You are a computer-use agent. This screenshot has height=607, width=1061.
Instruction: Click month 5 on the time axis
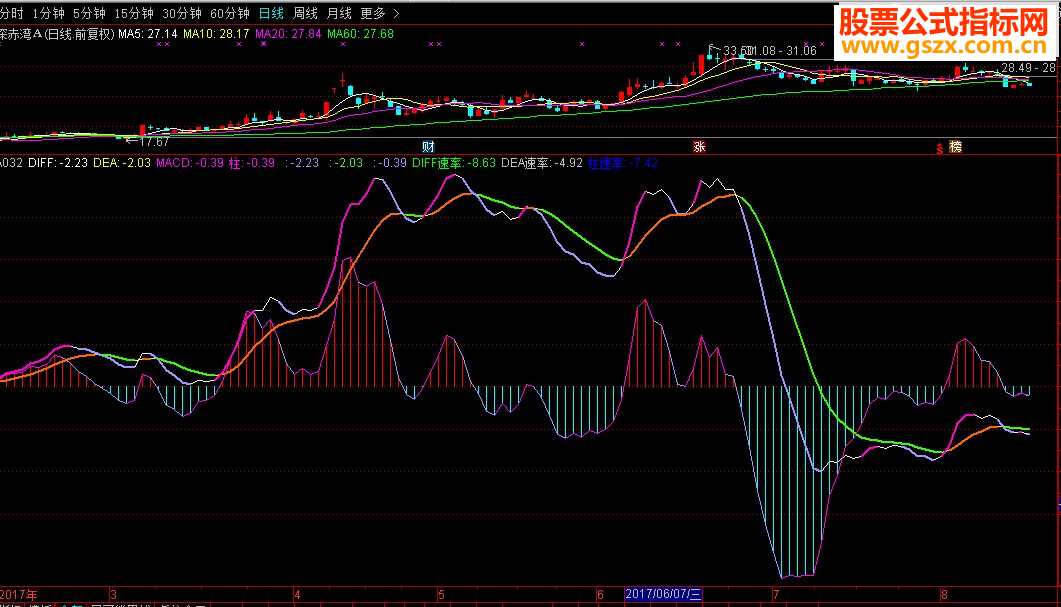(x=441, y=595)
